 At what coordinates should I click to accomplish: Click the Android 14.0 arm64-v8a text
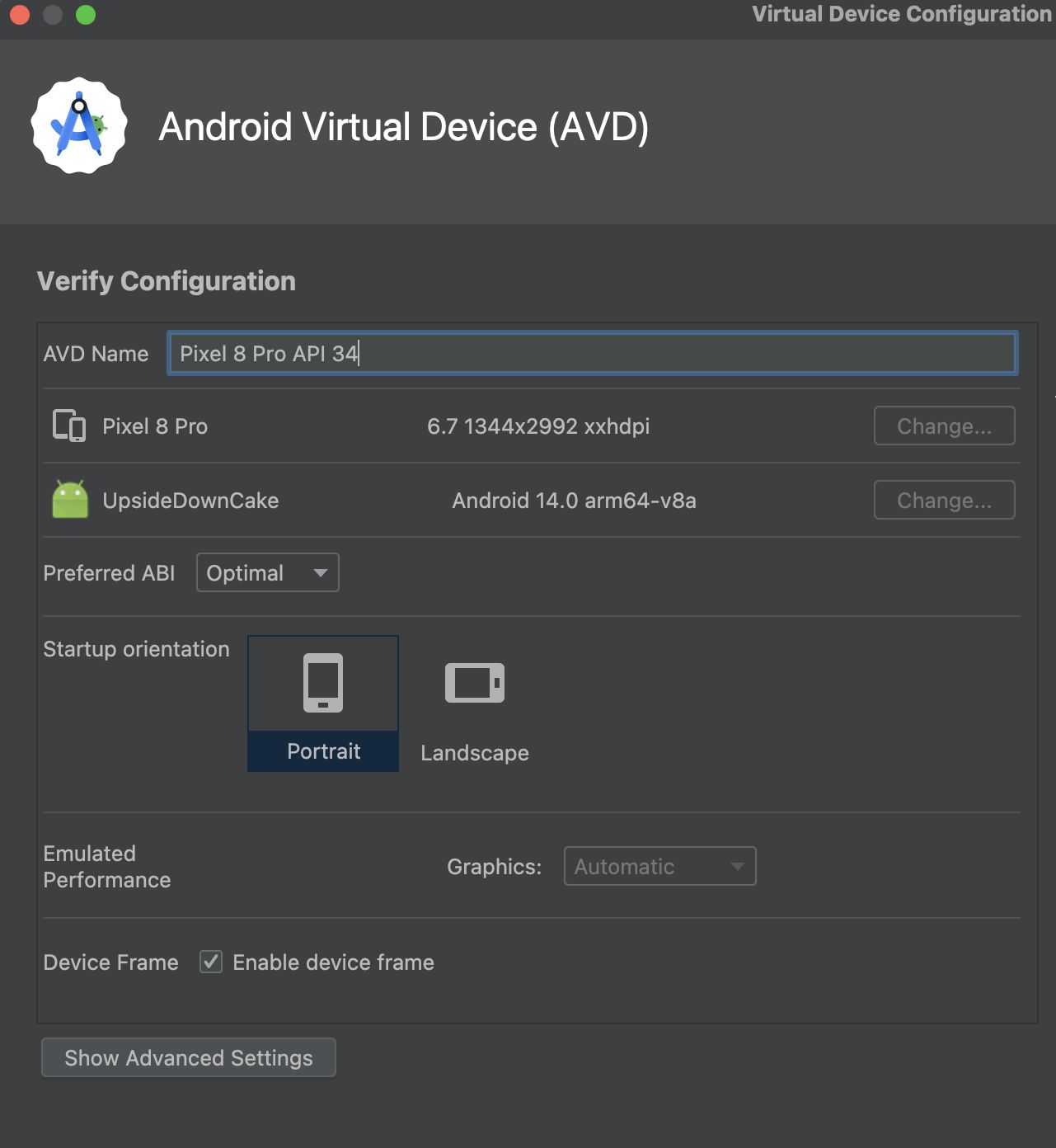[574, 501]
